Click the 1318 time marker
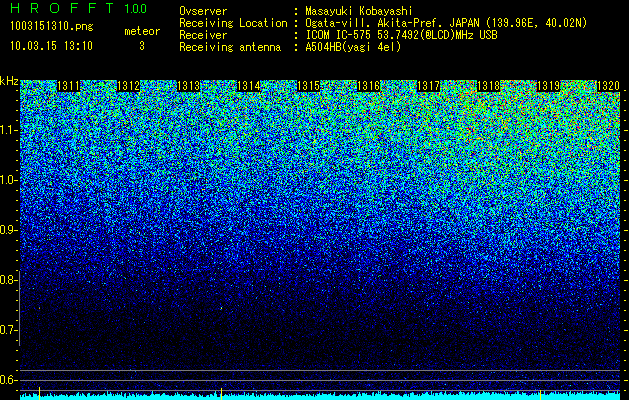The image size is (629, 400). [488, 86]
